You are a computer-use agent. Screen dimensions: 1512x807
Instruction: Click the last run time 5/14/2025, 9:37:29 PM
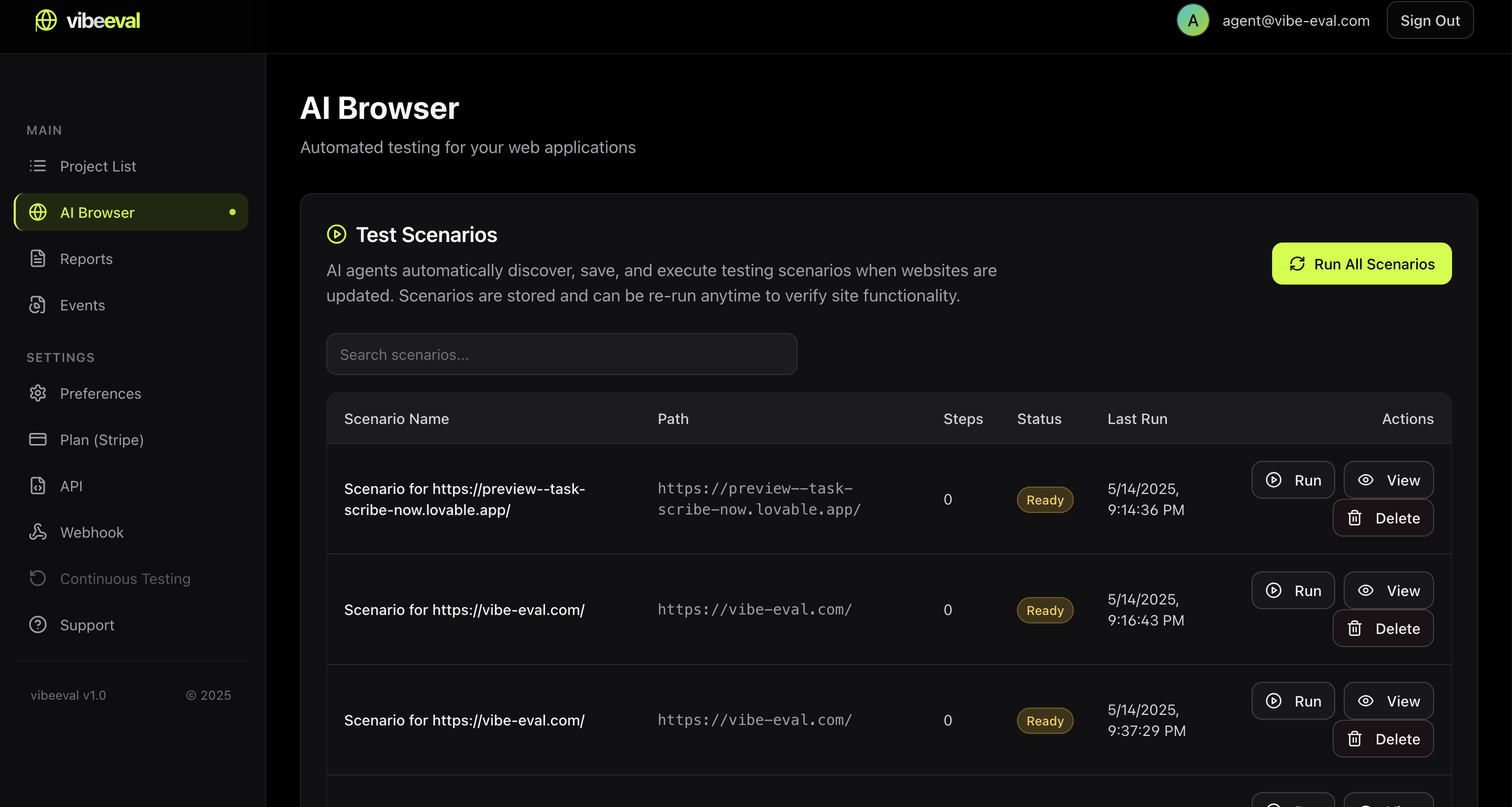(x=1146, y=720)
